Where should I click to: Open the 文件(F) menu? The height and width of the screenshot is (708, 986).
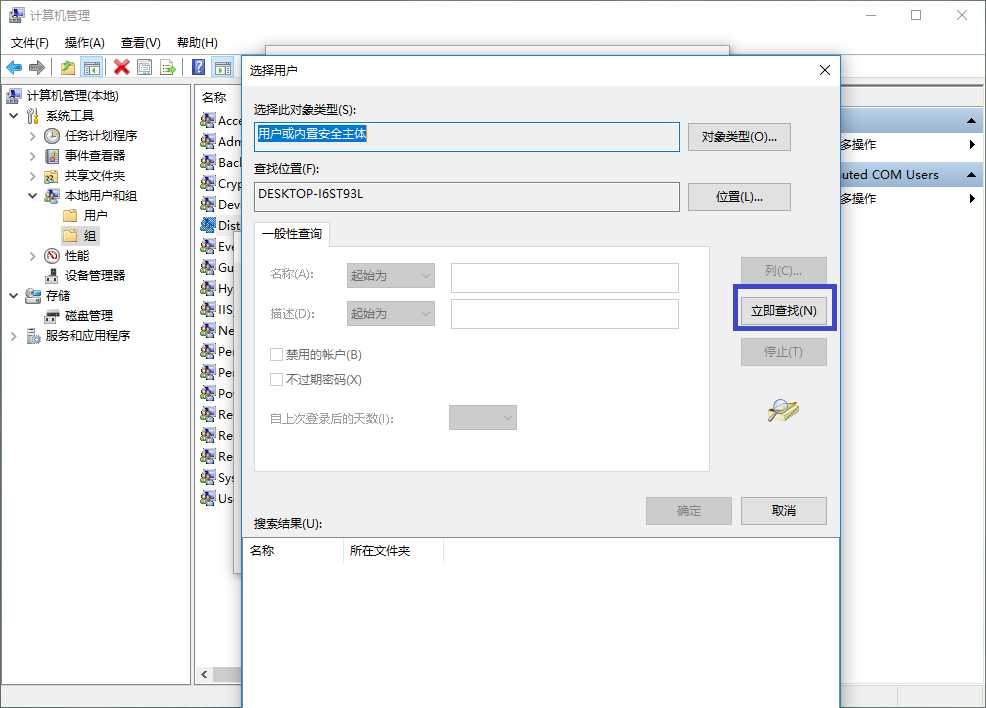pos(30,43)
